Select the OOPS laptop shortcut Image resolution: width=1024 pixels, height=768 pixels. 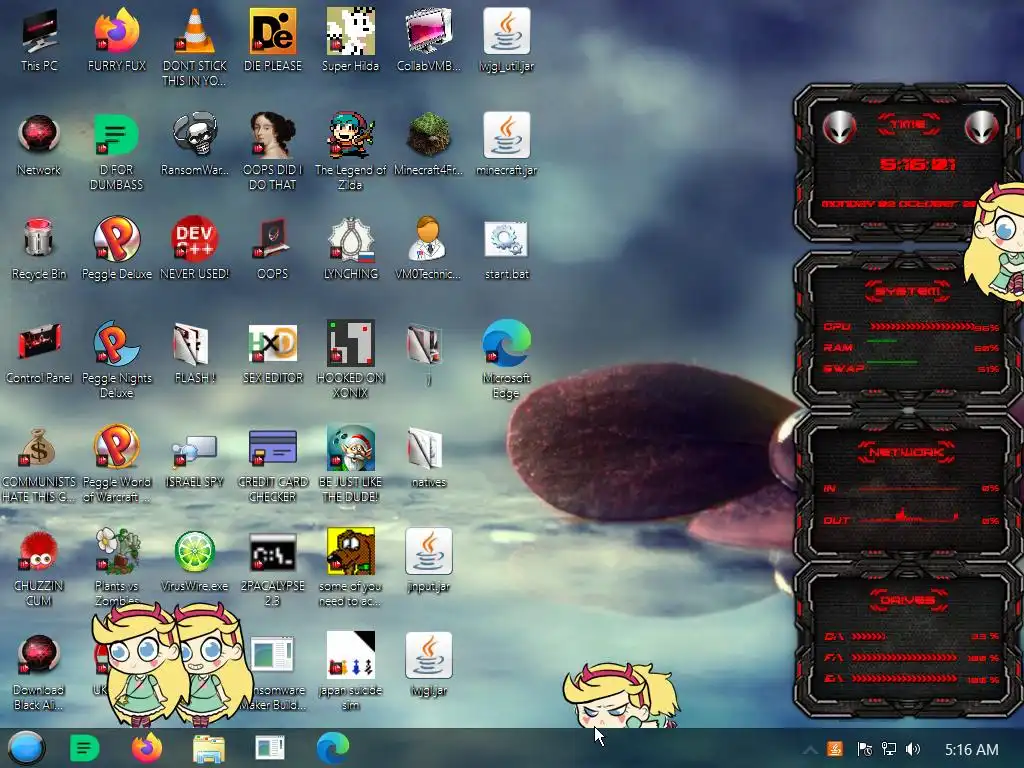pos(273,249)
